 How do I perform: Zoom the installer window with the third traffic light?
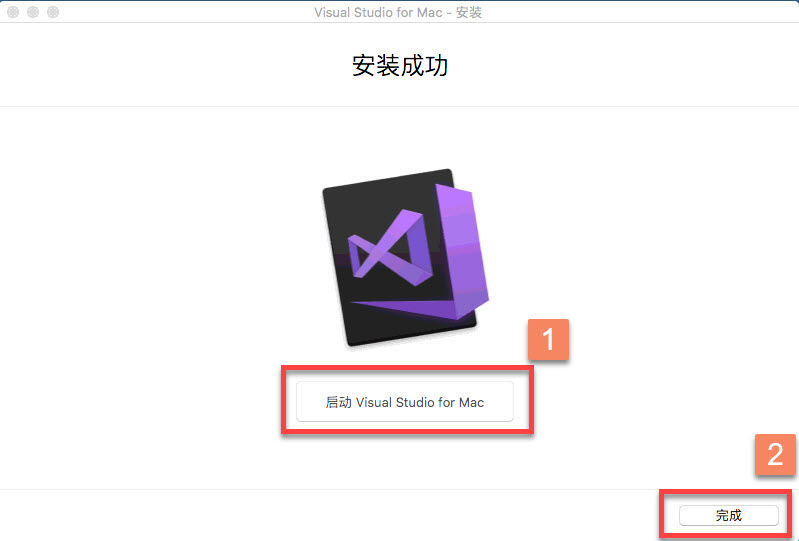(x=53, y=12)
